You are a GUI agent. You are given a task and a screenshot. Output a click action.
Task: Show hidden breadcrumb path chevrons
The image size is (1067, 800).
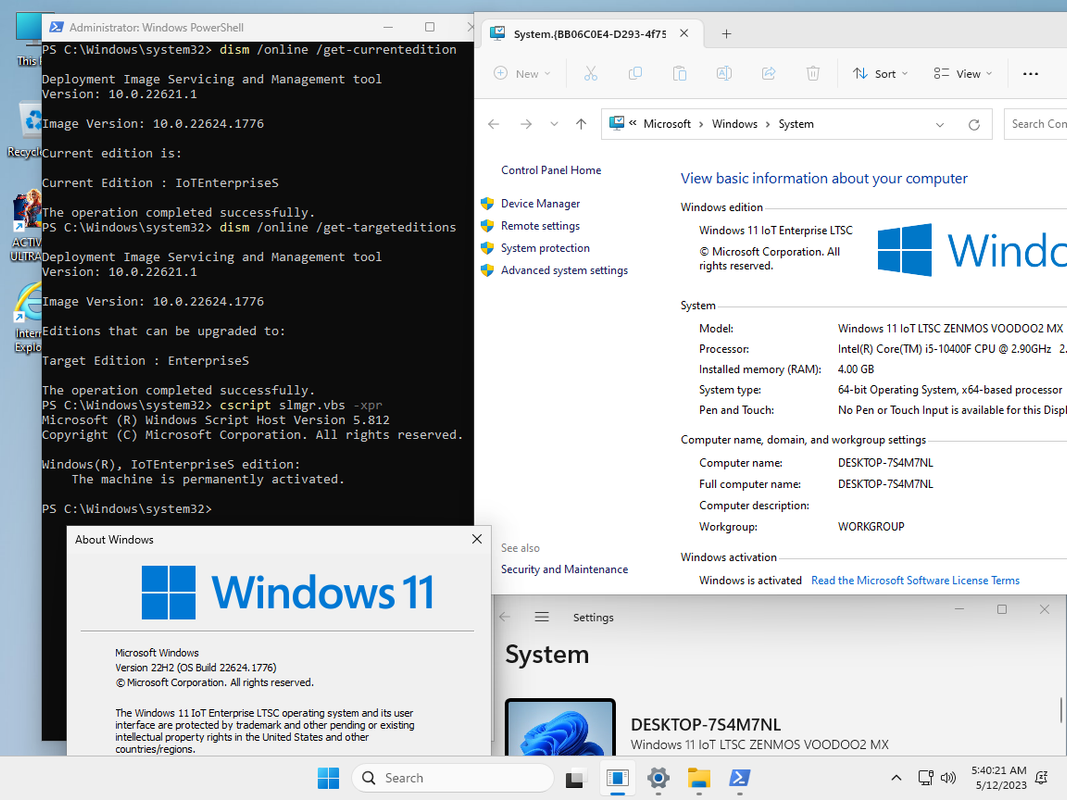tap(633, 123)
